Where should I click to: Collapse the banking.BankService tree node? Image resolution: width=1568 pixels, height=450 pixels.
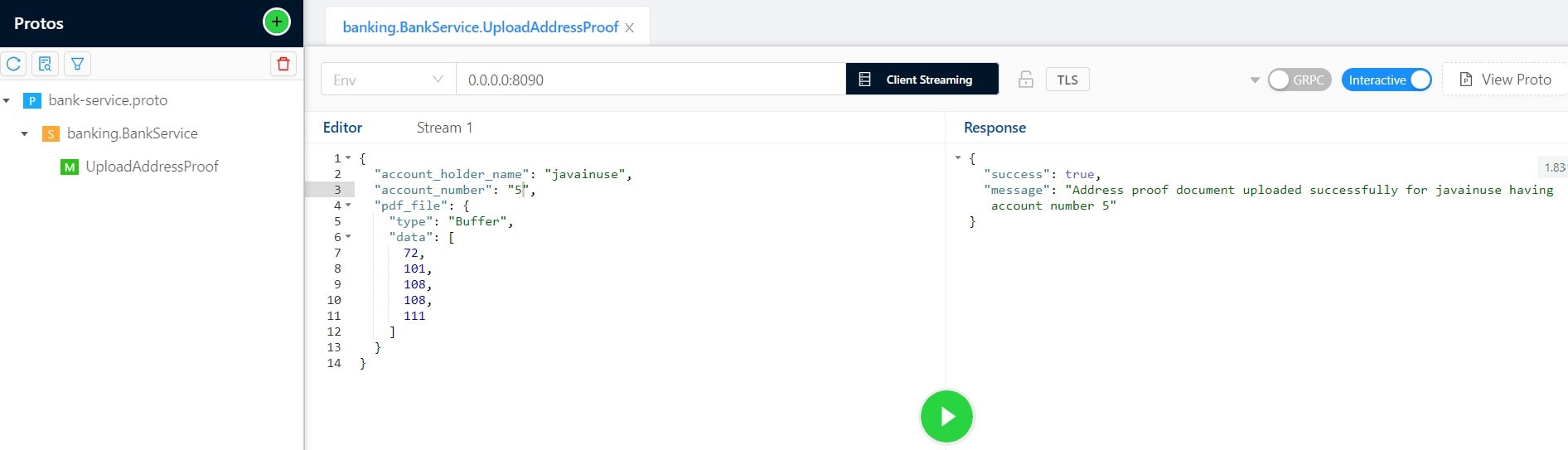pyautogui.click(x=25, y=133)
